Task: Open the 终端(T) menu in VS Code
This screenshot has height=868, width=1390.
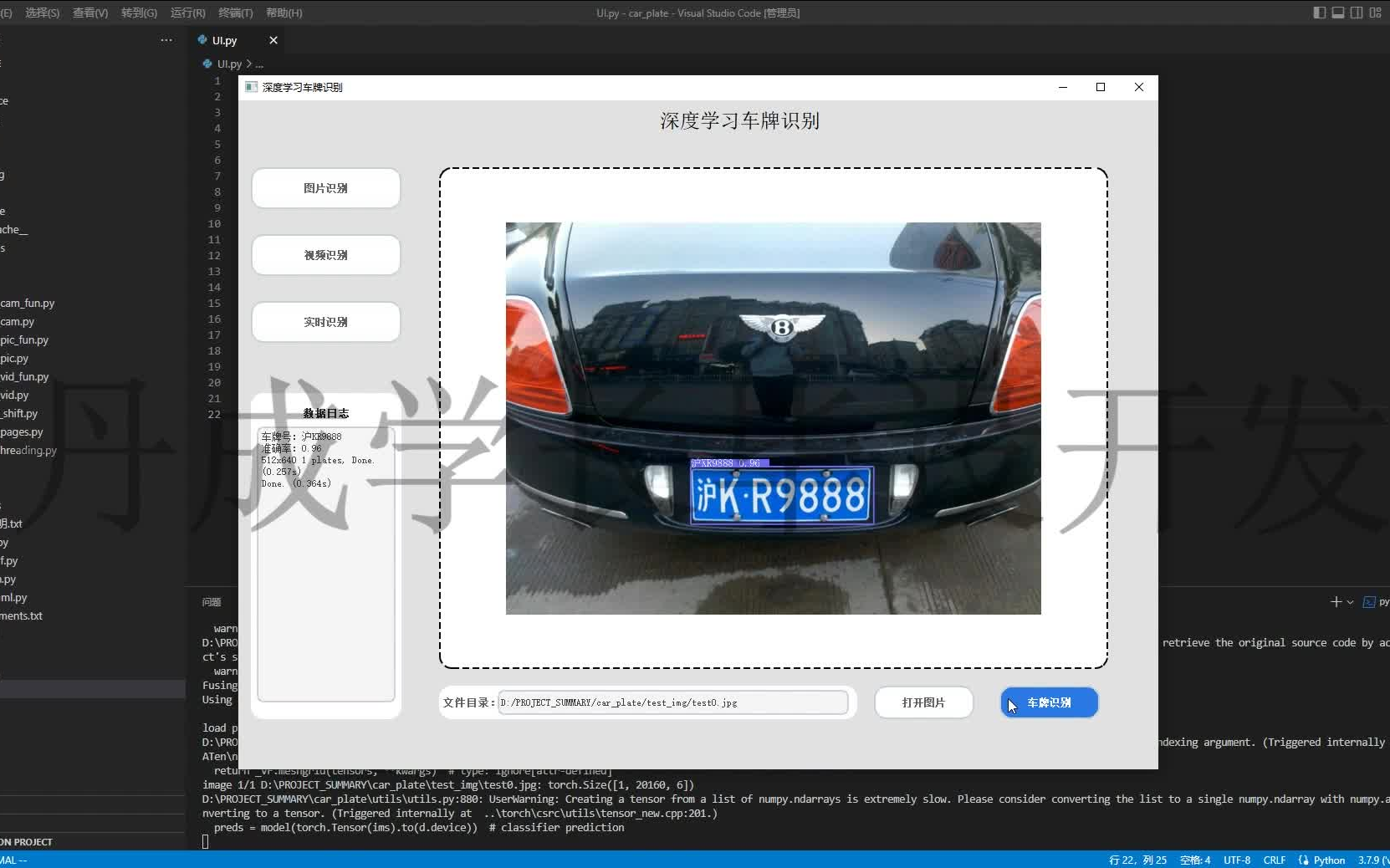Action: [236, 13]
